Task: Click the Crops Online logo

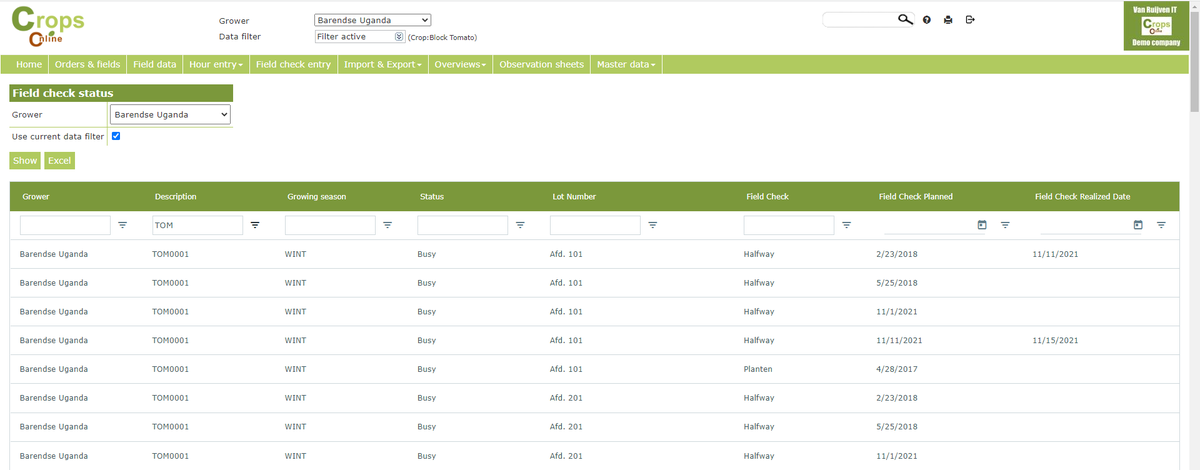Action: coord(47,27)
